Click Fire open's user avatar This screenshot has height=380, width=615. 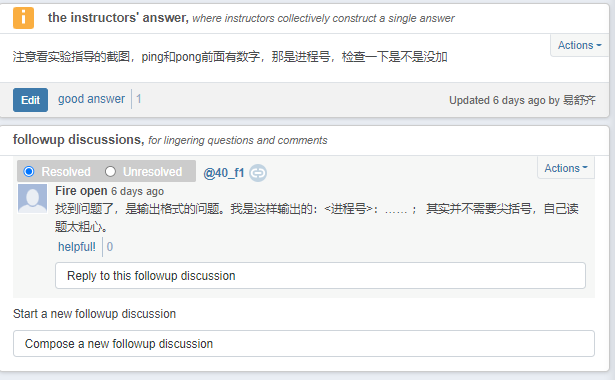click(33, 199)
